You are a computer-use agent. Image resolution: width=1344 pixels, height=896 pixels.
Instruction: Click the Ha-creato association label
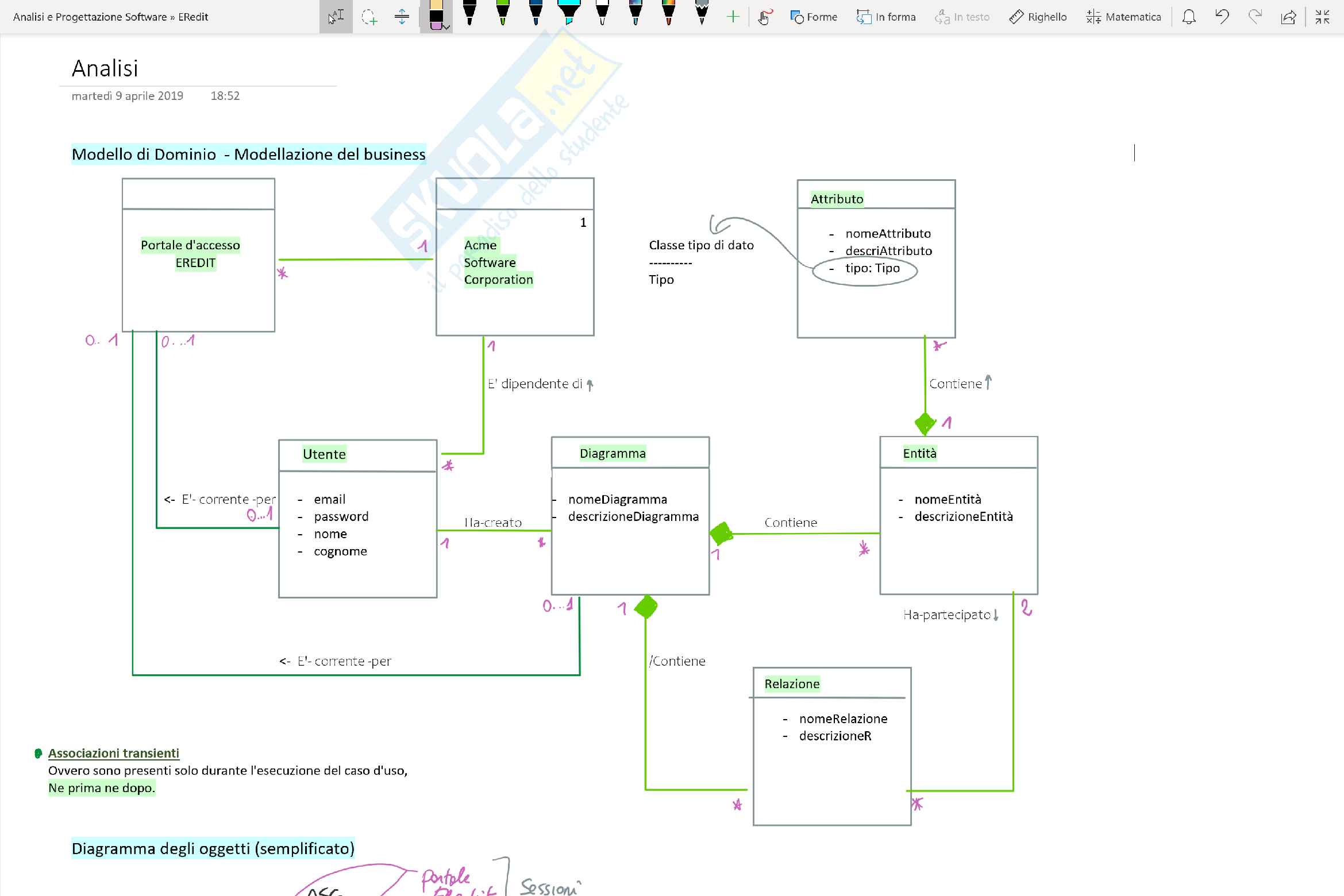click(493, 522)
